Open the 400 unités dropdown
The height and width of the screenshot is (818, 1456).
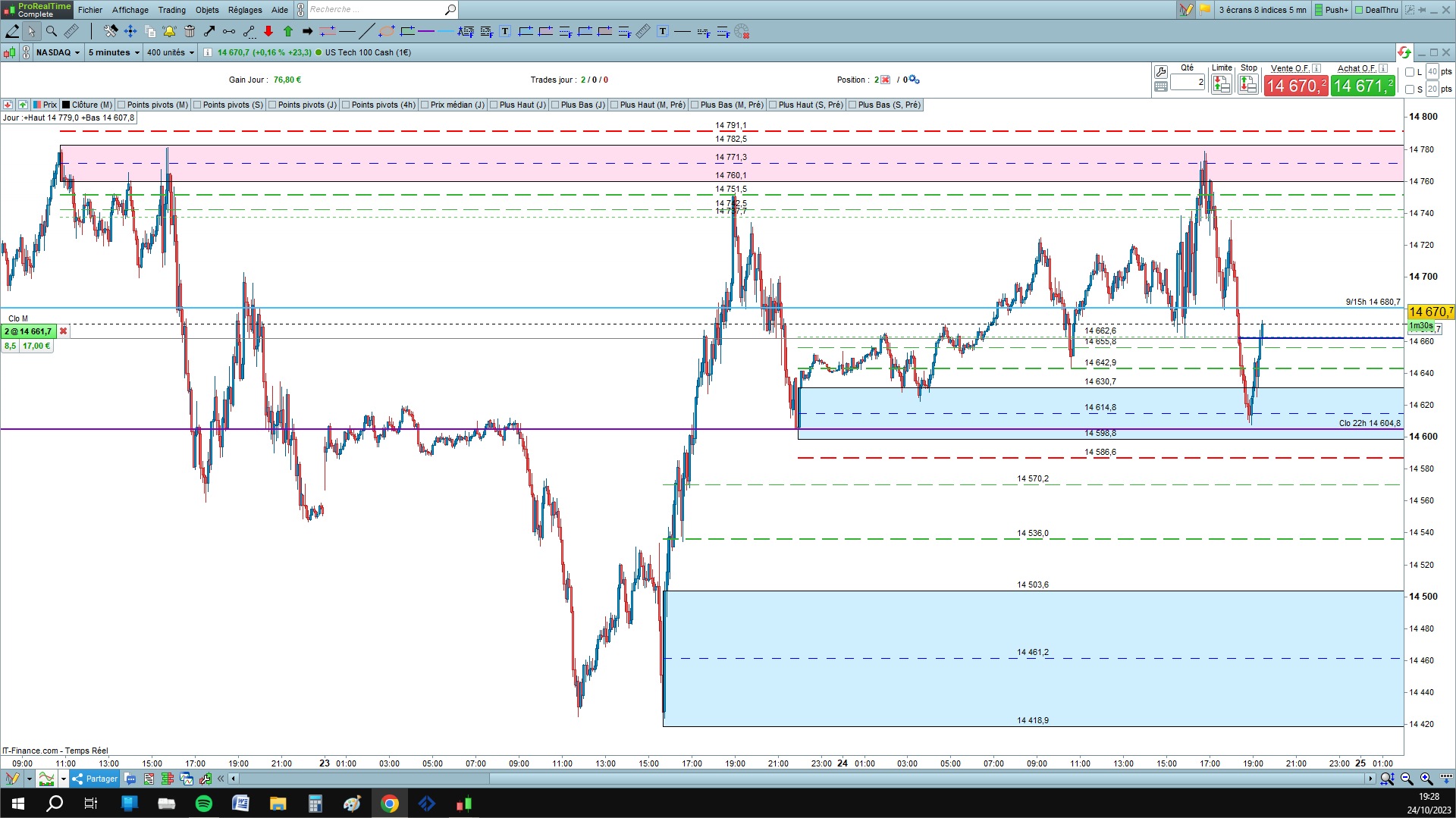[x=171, y=52]
